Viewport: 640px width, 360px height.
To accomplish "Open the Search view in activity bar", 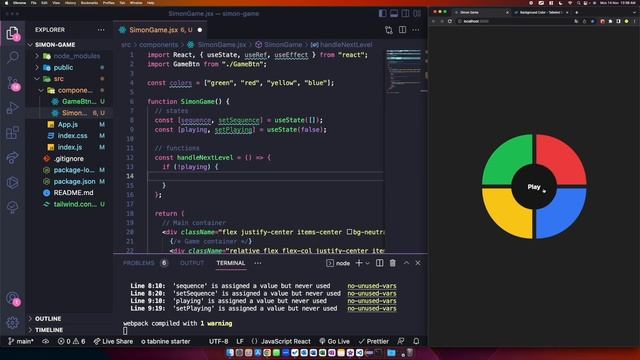I will (13, 57).
